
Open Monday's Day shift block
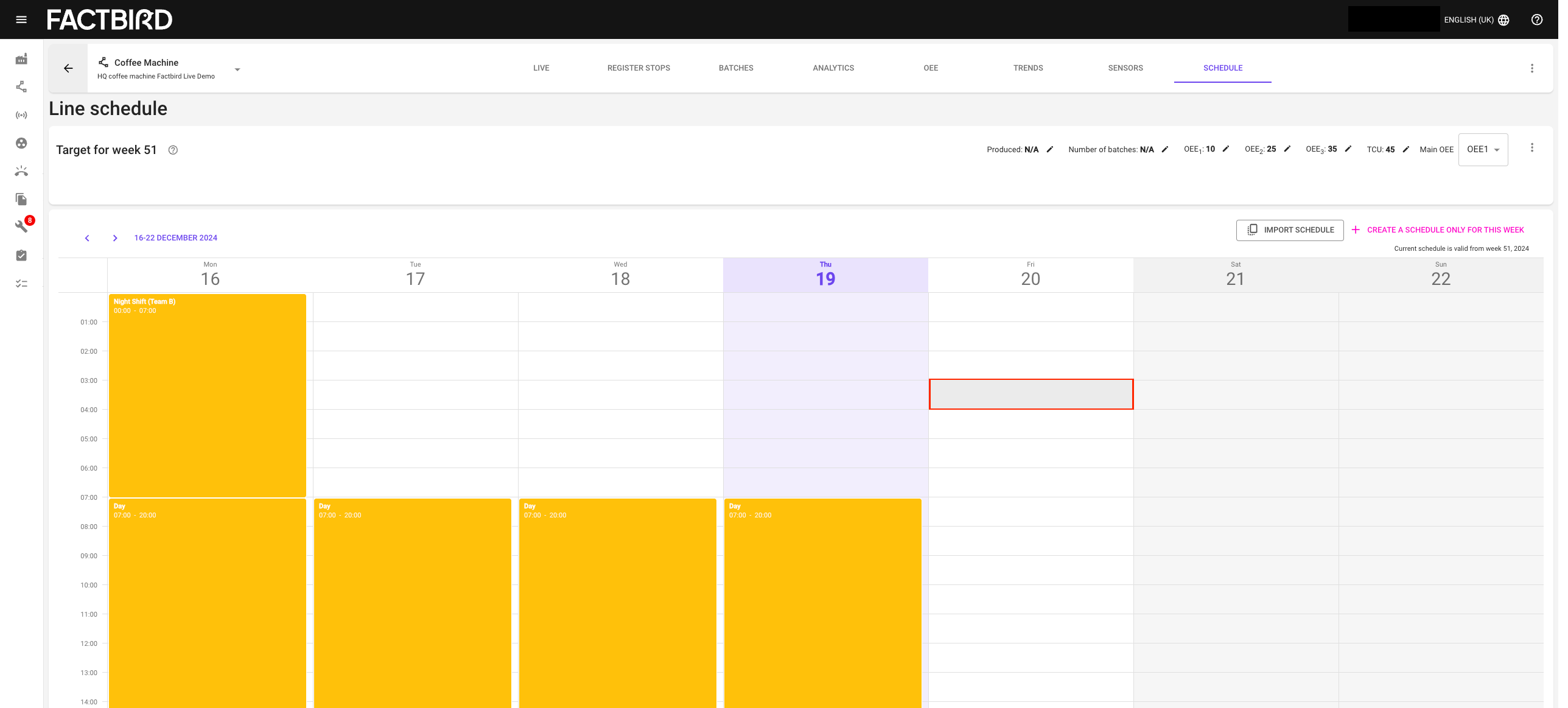click(x=208, y=603)
